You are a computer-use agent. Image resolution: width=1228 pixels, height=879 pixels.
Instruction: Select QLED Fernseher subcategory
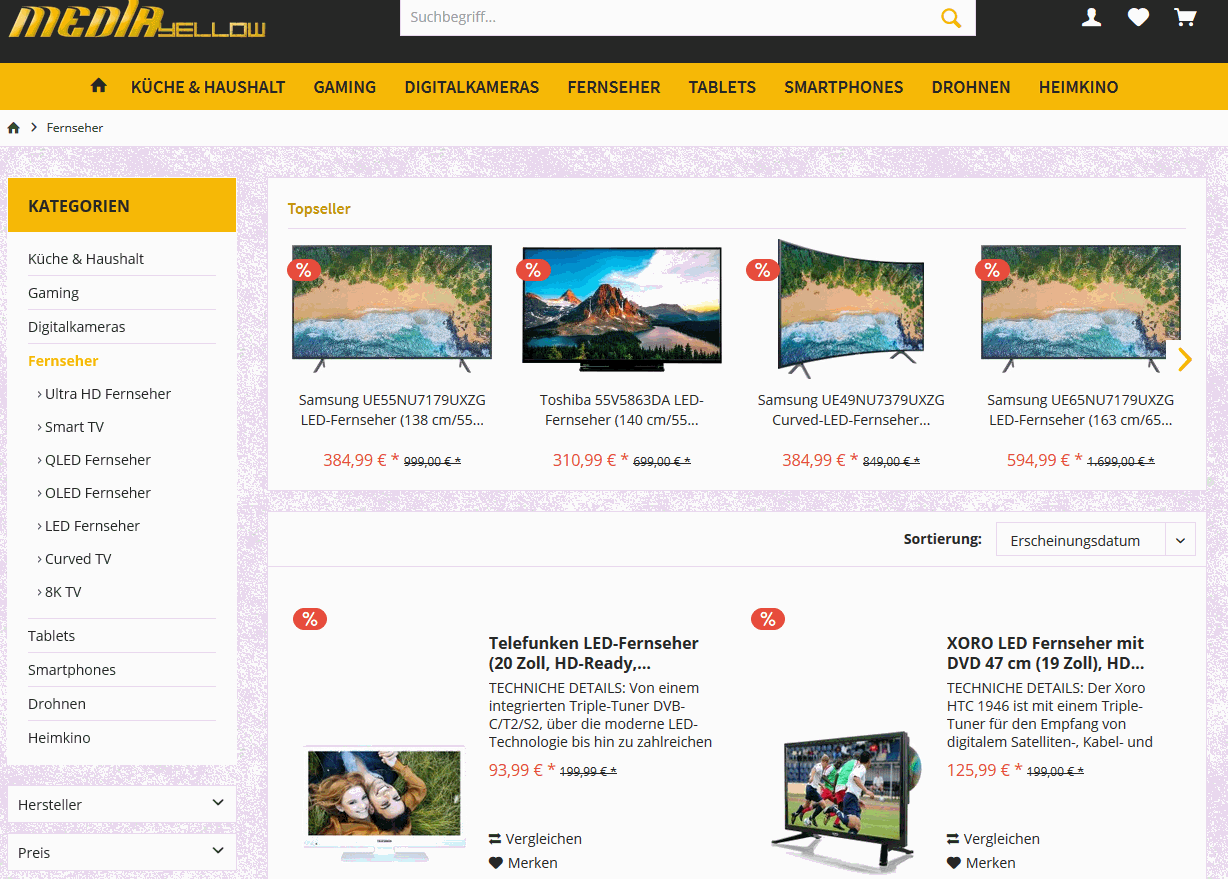click(x=98, y=460)
